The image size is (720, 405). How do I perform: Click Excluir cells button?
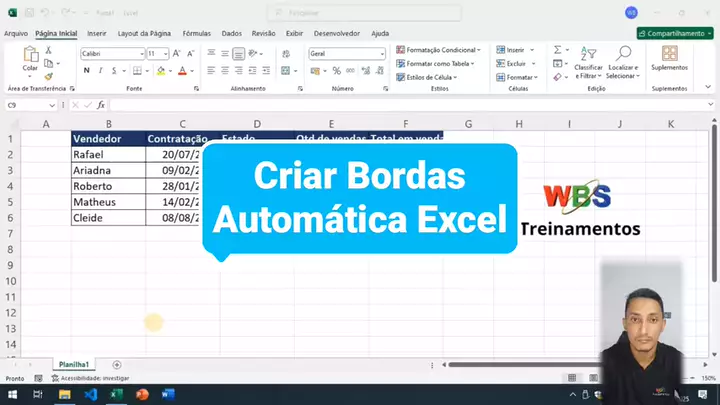pyautogui.click(x=511, y=63)
